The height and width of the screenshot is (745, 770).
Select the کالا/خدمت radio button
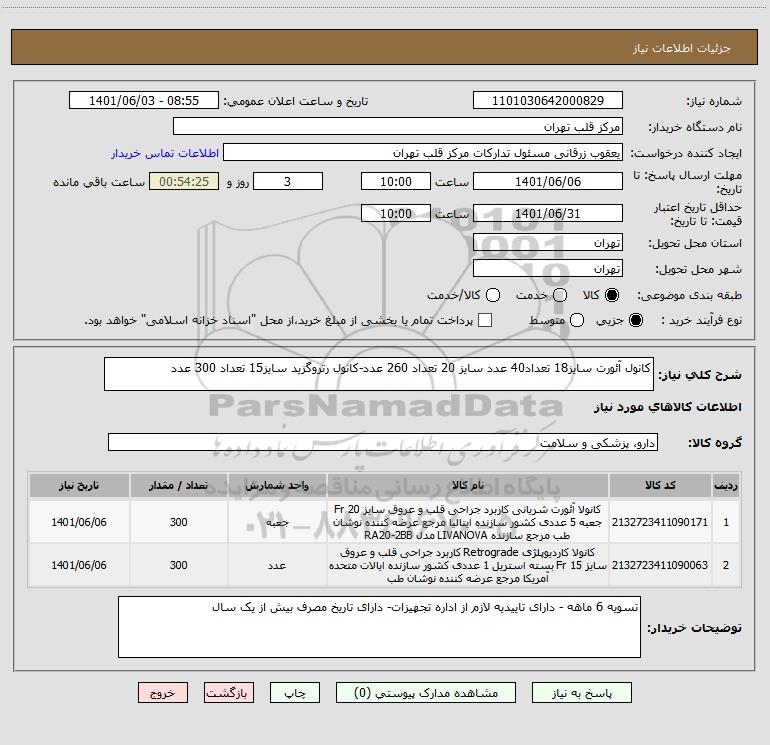point(493,295)
